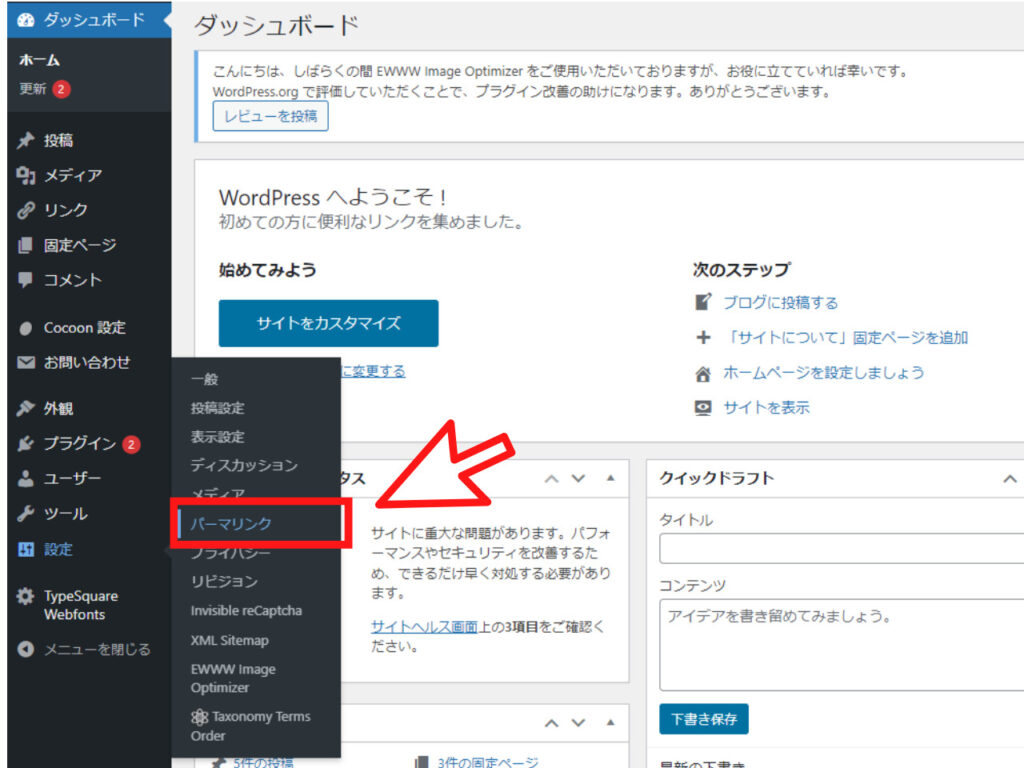Click the media icon beside メディア
This screenshot has width=1024, height=768.
click(25, 175)
